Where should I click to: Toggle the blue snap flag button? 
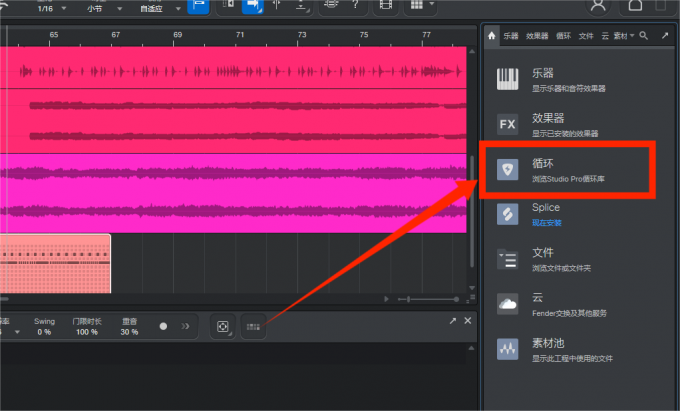tap(198, 6)
